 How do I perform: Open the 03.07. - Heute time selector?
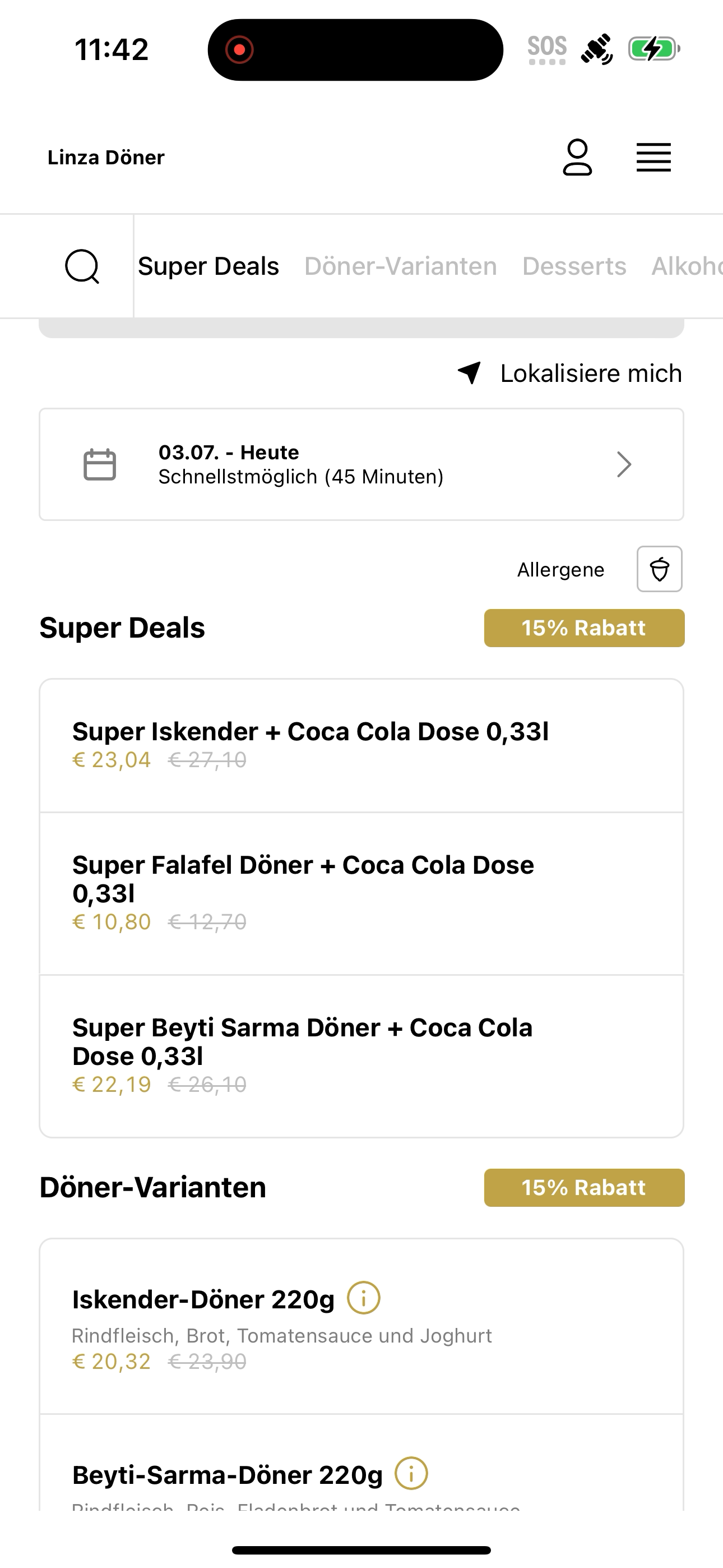[x=361, y=464]
